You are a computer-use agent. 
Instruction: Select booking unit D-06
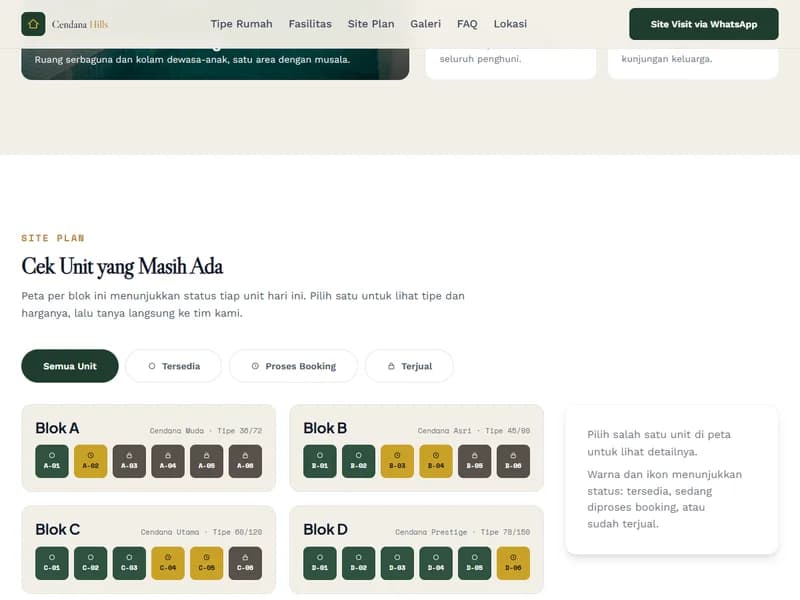coord(513,563)
